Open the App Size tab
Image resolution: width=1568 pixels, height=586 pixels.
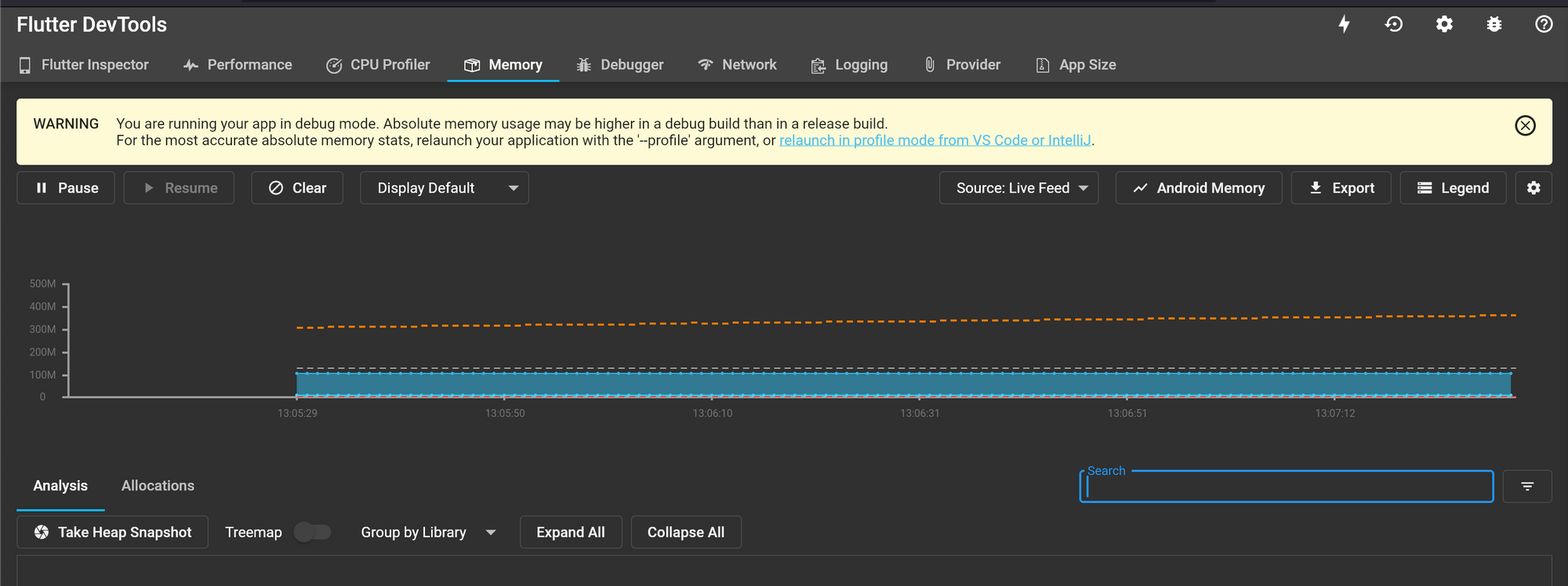click(1076, 65)
